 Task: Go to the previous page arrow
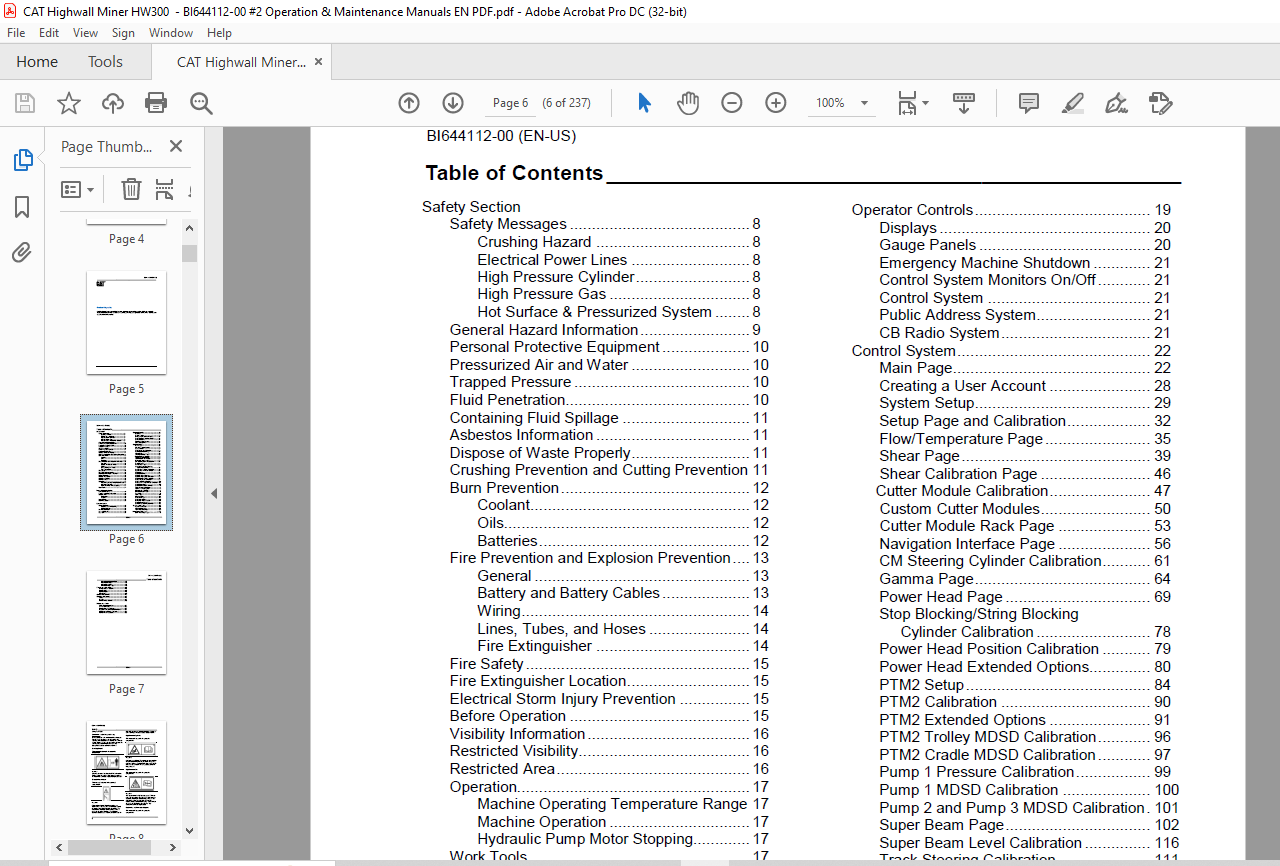(409, 103)
